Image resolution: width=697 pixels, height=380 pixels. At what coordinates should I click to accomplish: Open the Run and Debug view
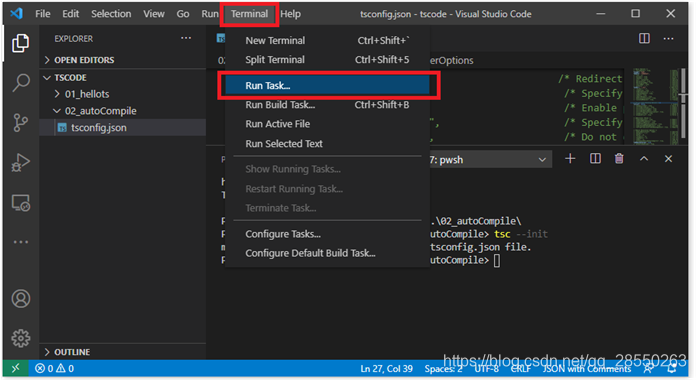(x=20, y=162)
